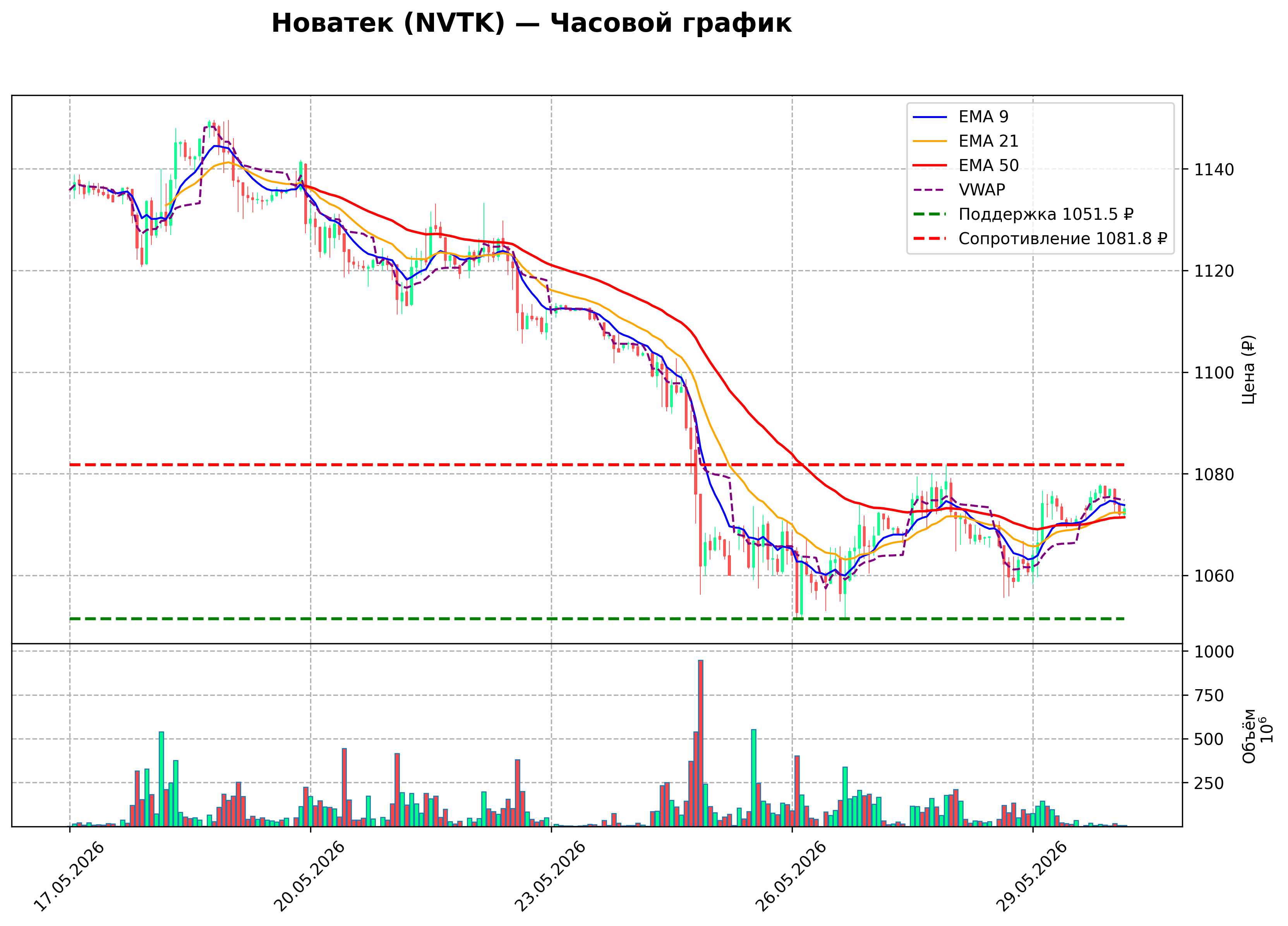Click the "Объём" volume axis label
The image size is (1288, 926).
coord(1249,736)
